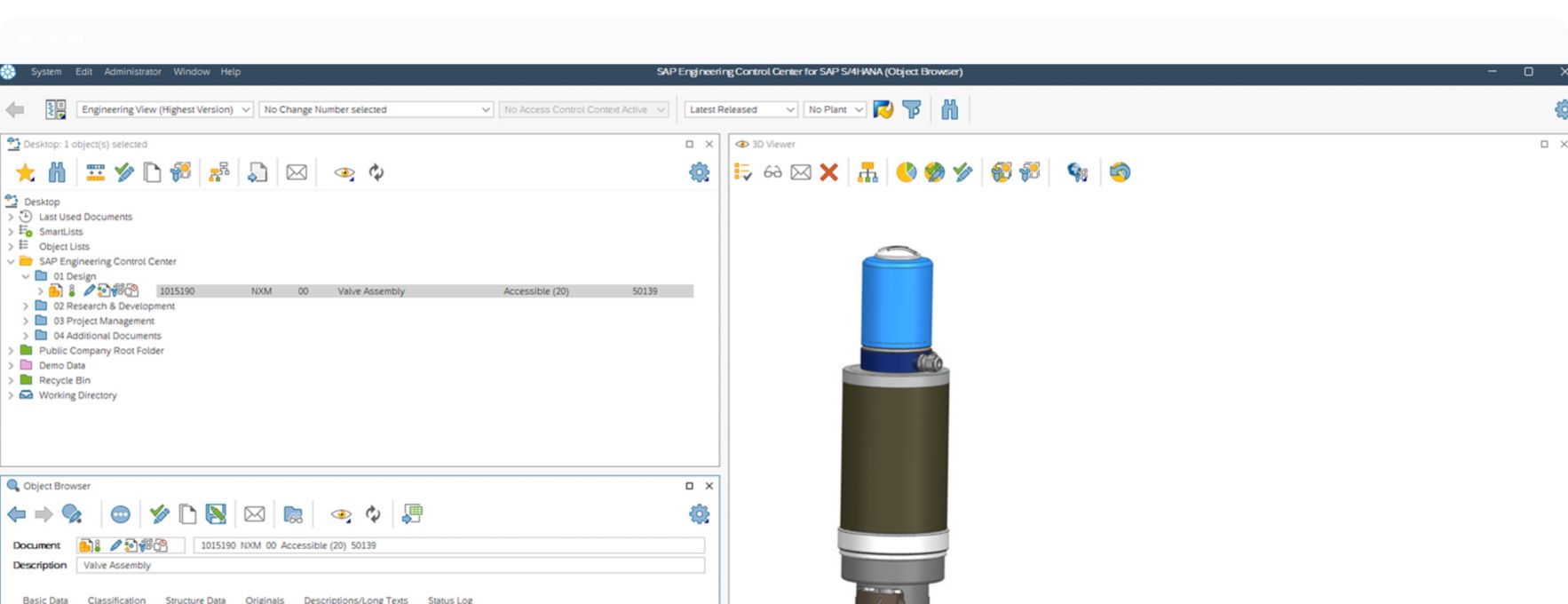Click the green check-and-pencil edit icon in Desktop toolbar
Viewport: 1568px width, 604px height.
click(x=124, y=172)
